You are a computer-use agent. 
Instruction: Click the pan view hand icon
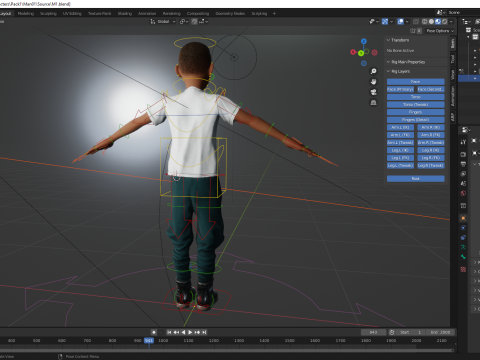(374, 82)
